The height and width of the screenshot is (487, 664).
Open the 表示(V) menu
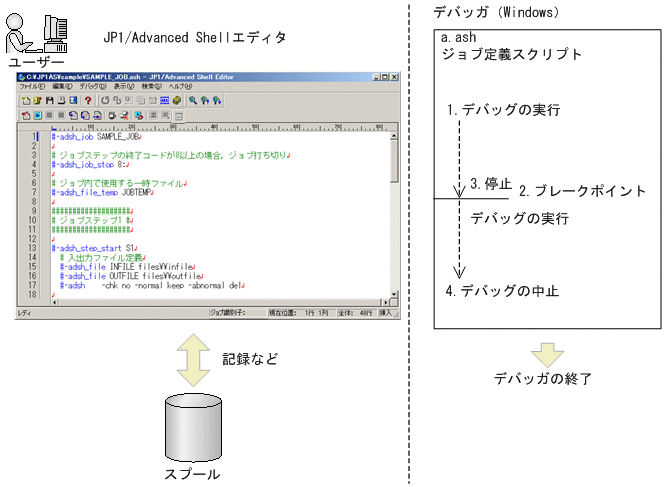(124, 86)
